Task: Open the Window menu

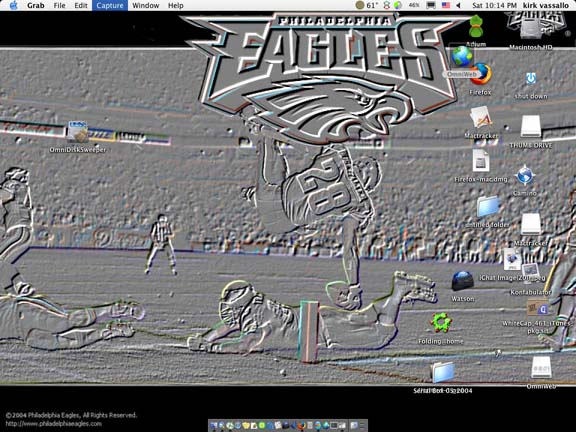Action: pos(146,5)
